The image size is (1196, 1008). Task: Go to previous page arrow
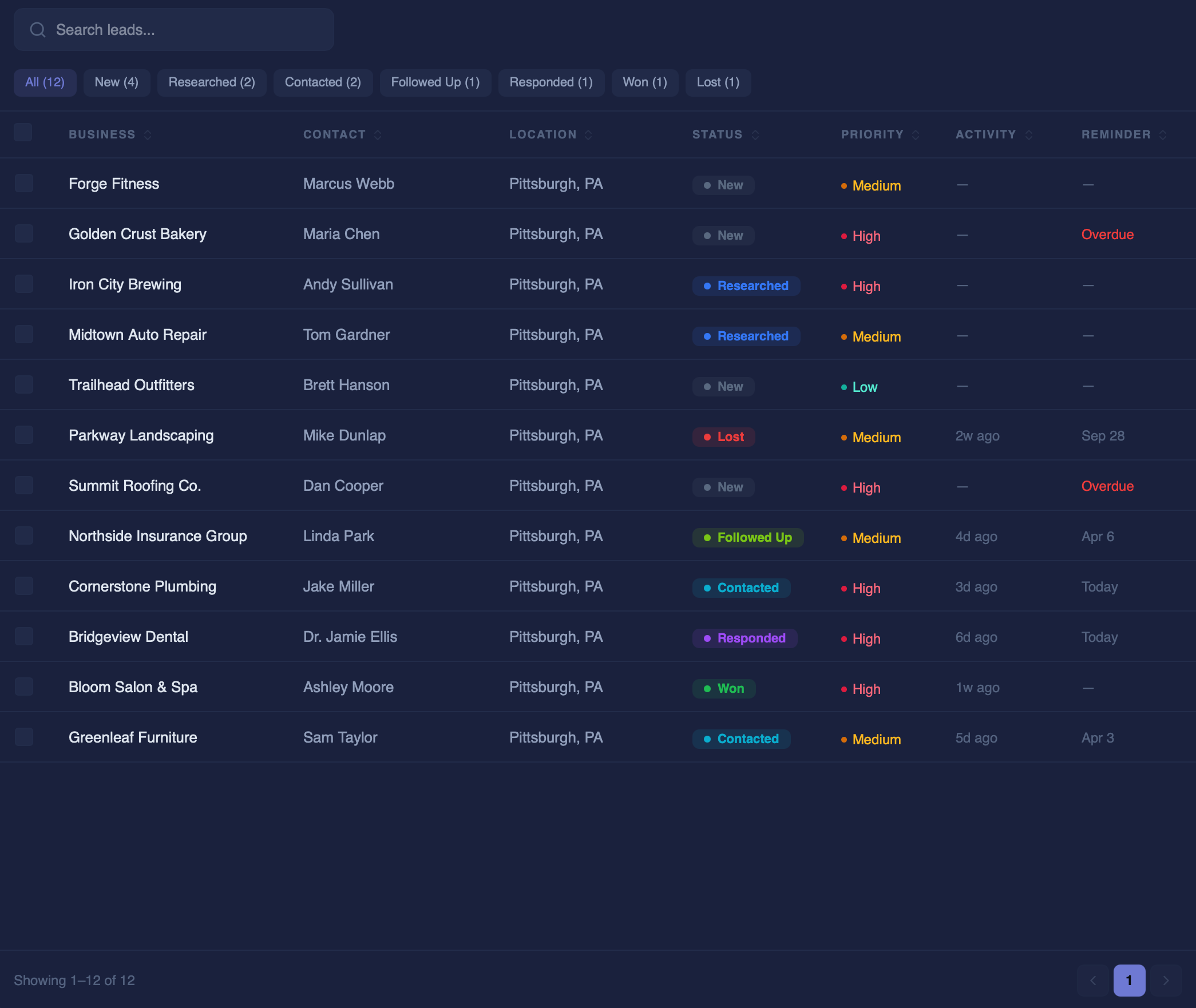click(1093, 981)
